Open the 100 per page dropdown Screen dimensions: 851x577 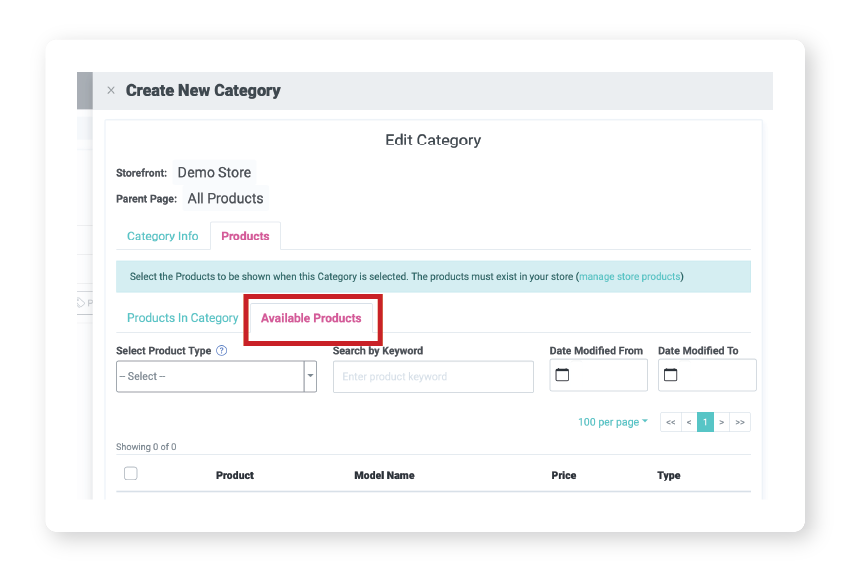(612, 422)
